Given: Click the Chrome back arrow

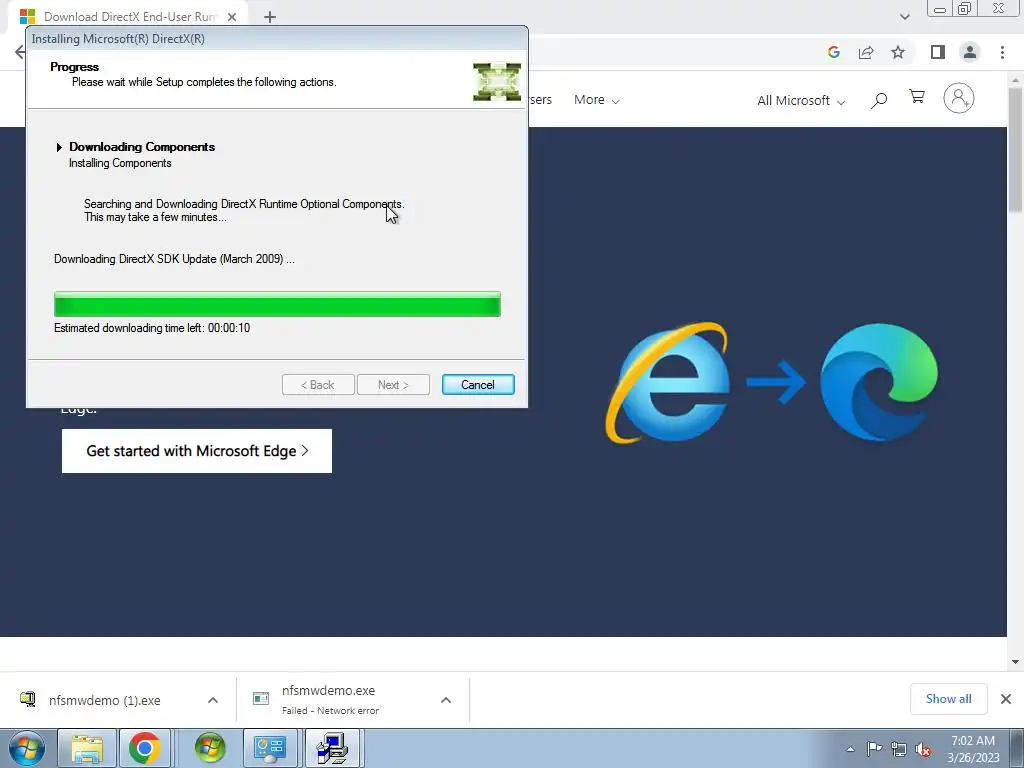Looking at the screenshot, I should click(x=20, y=52).
